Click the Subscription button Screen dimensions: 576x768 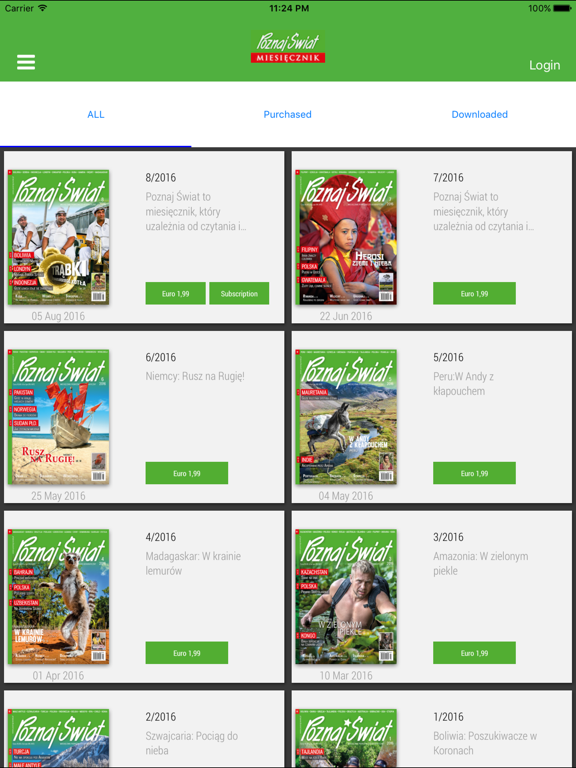click(x=239, y=293)
